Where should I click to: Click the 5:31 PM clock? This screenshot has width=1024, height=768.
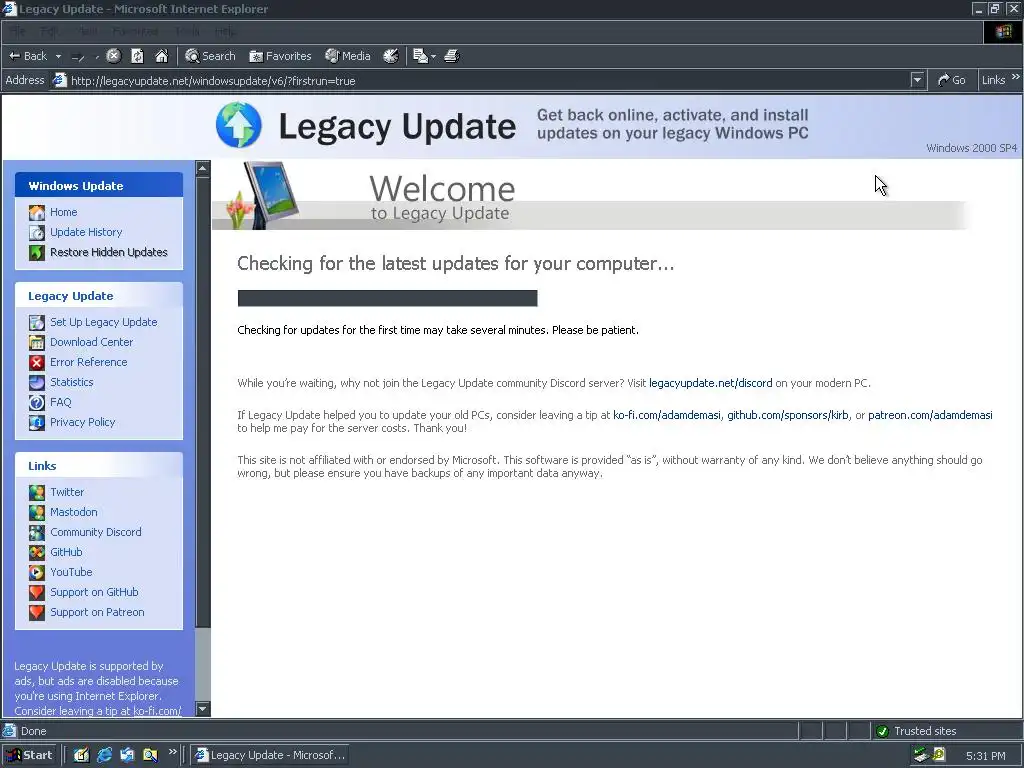985,756
